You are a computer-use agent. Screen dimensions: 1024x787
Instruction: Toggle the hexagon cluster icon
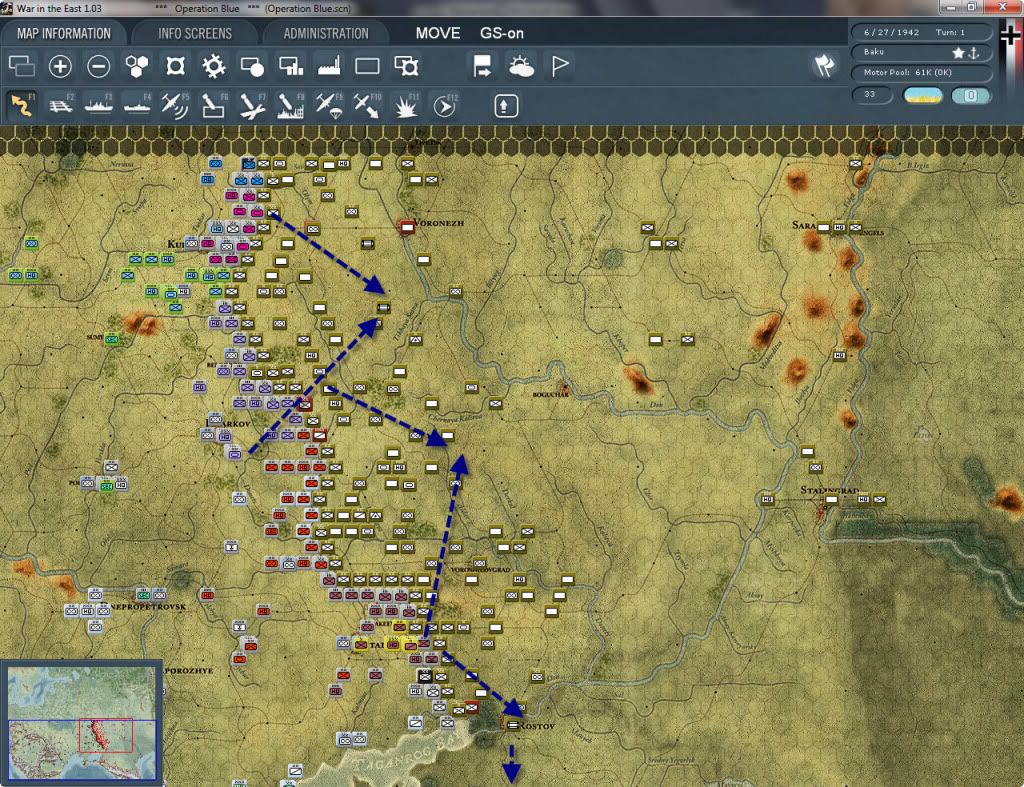tap(136, 66)
